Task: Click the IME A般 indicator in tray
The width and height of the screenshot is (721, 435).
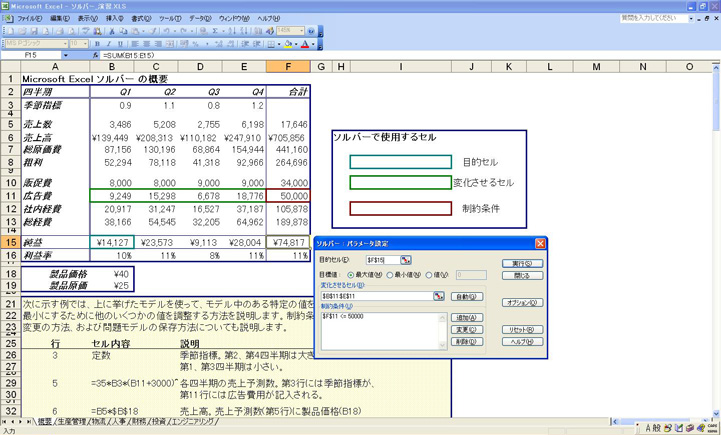Action: pyautogui.click(x=653, y=428)
